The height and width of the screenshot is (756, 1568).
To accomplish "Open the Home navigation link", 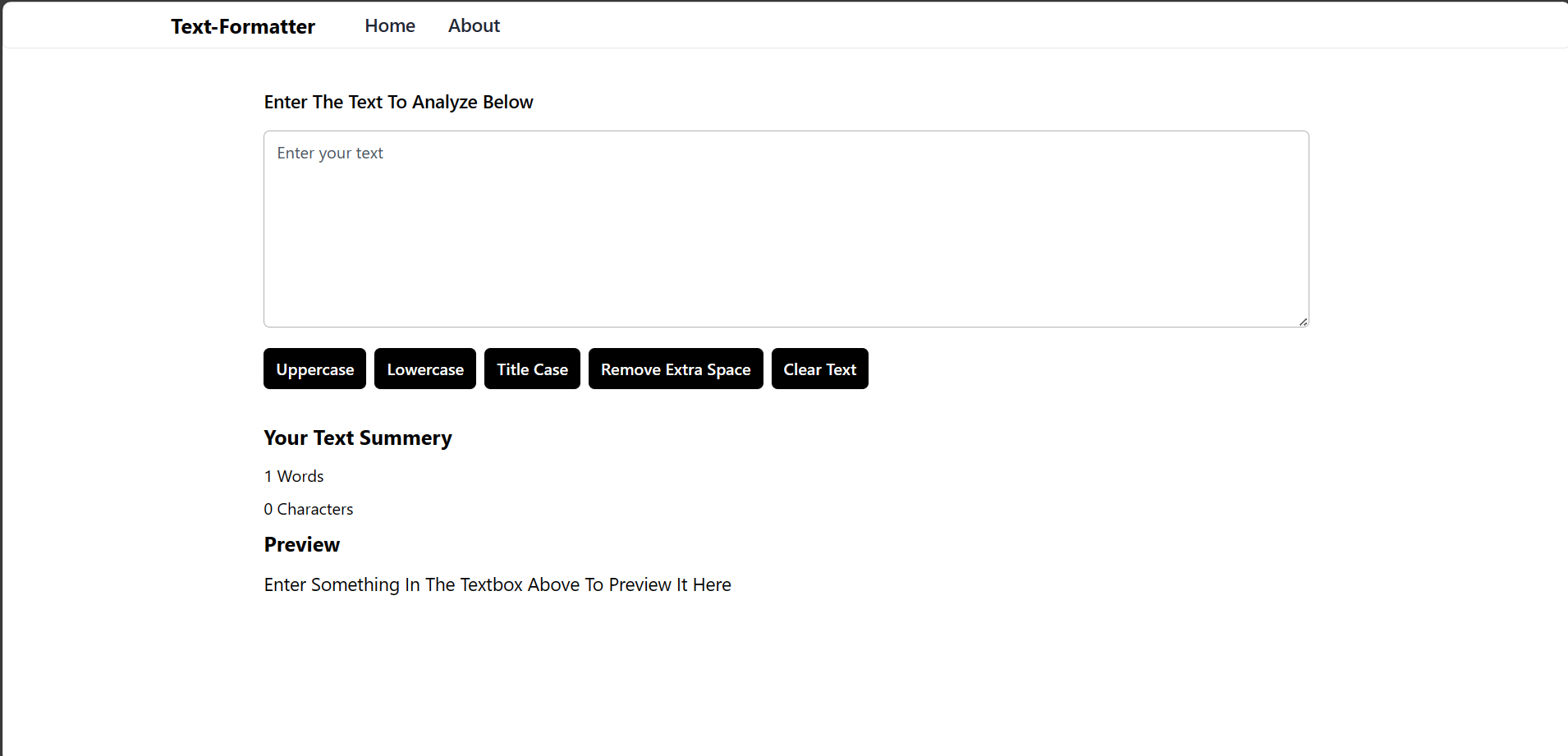I will [x=390, y=25].
